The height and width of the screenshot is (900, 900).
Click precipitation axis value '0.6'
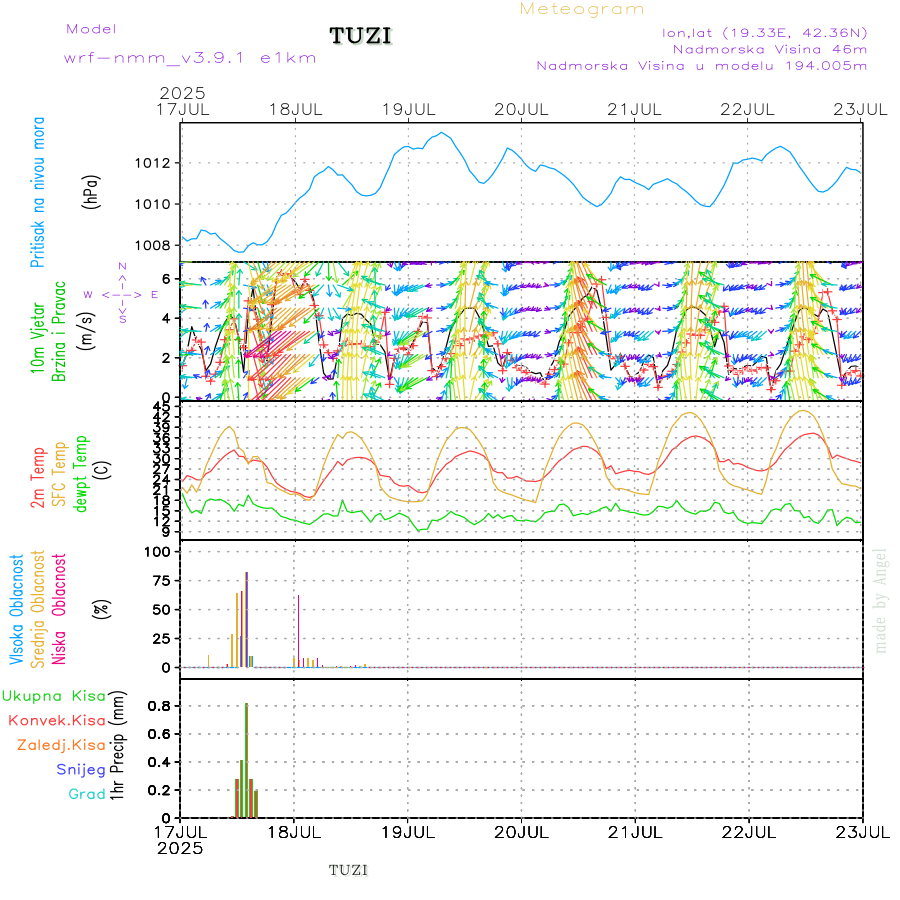point(159,734)
